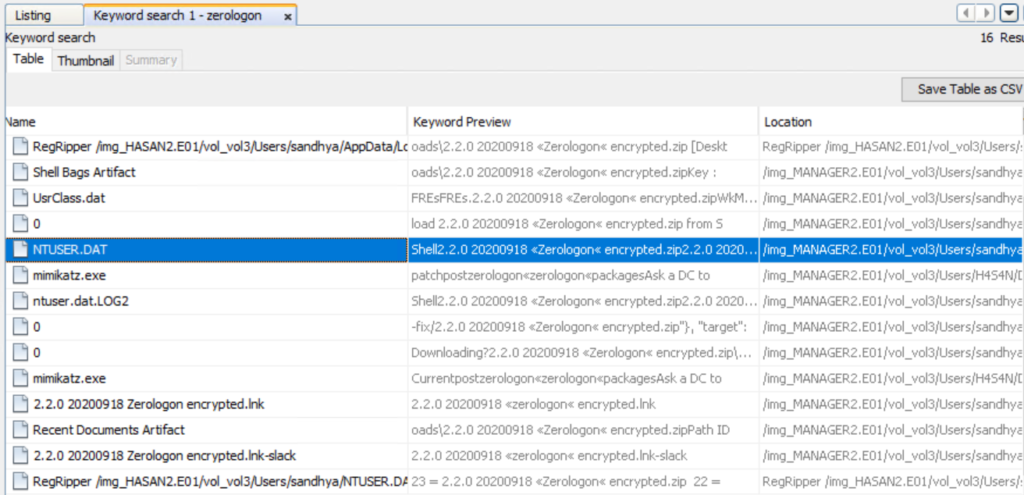Click preview 'patchpostzerologon' cell for mimikatz.exe
This screenshot has height=495, width=1024.
[583, 276]
